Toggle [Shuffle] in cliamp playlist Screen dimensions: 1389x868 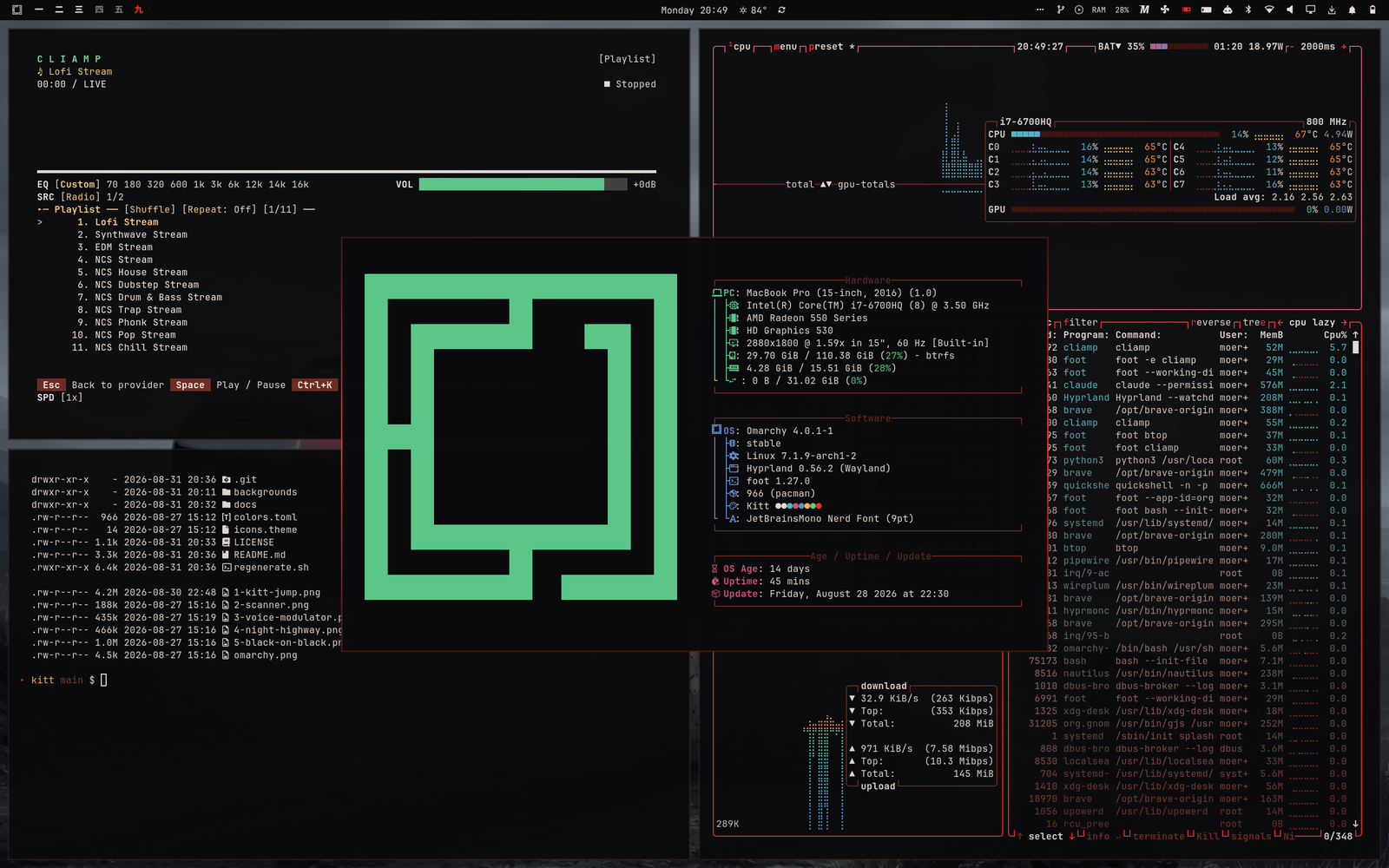pyautogui.click(x=149, y=209)
